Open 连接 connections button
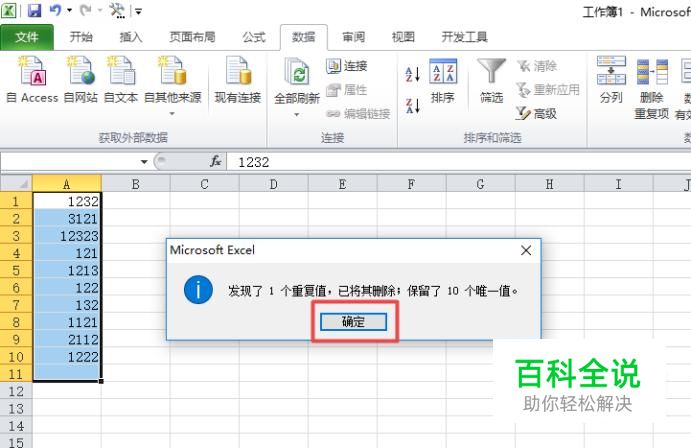Screen dimensions: 691x448 click(x=346, y=66)
